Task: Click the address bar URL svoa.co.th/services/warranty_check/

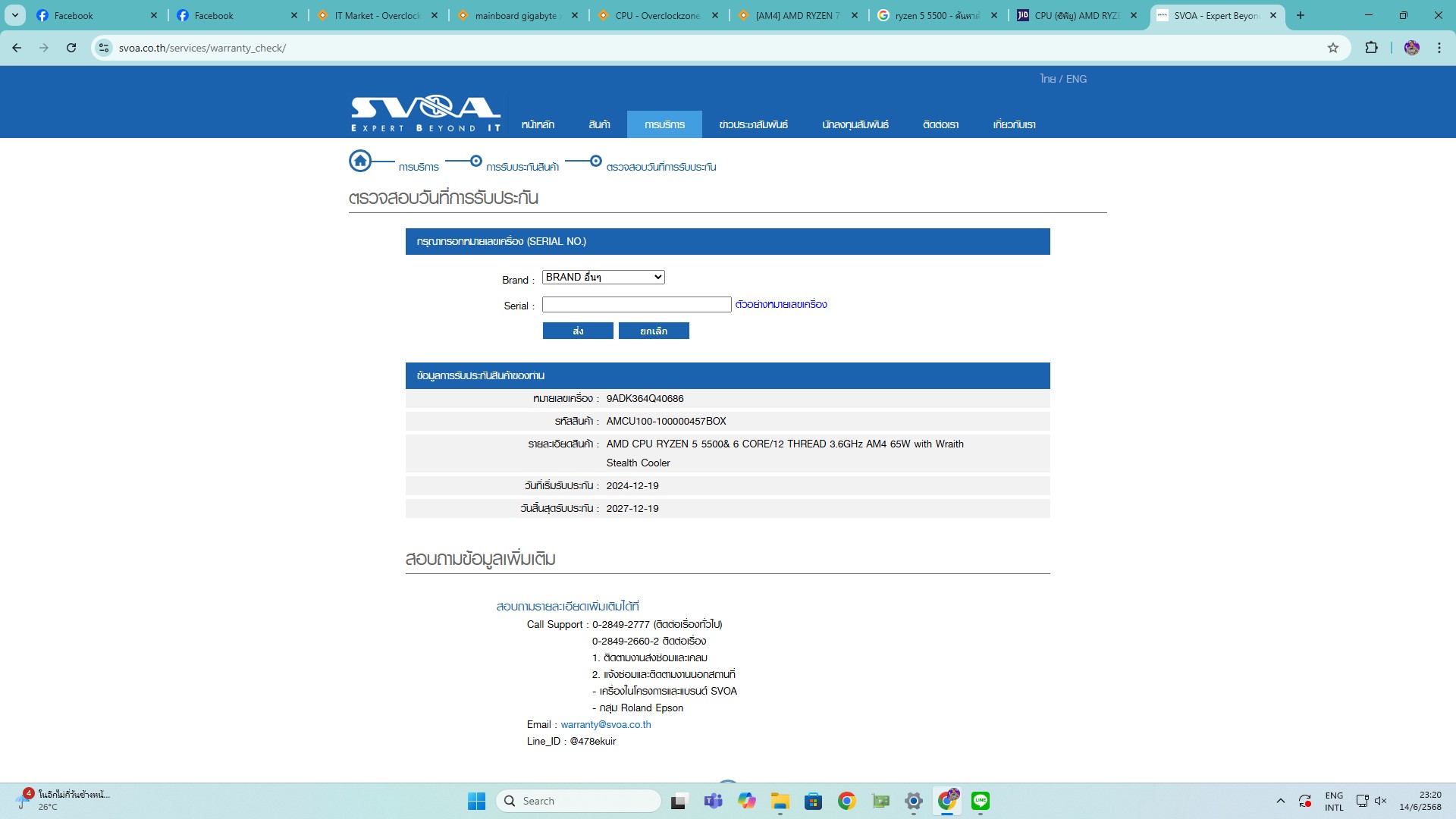Action: tap(202, 48)
